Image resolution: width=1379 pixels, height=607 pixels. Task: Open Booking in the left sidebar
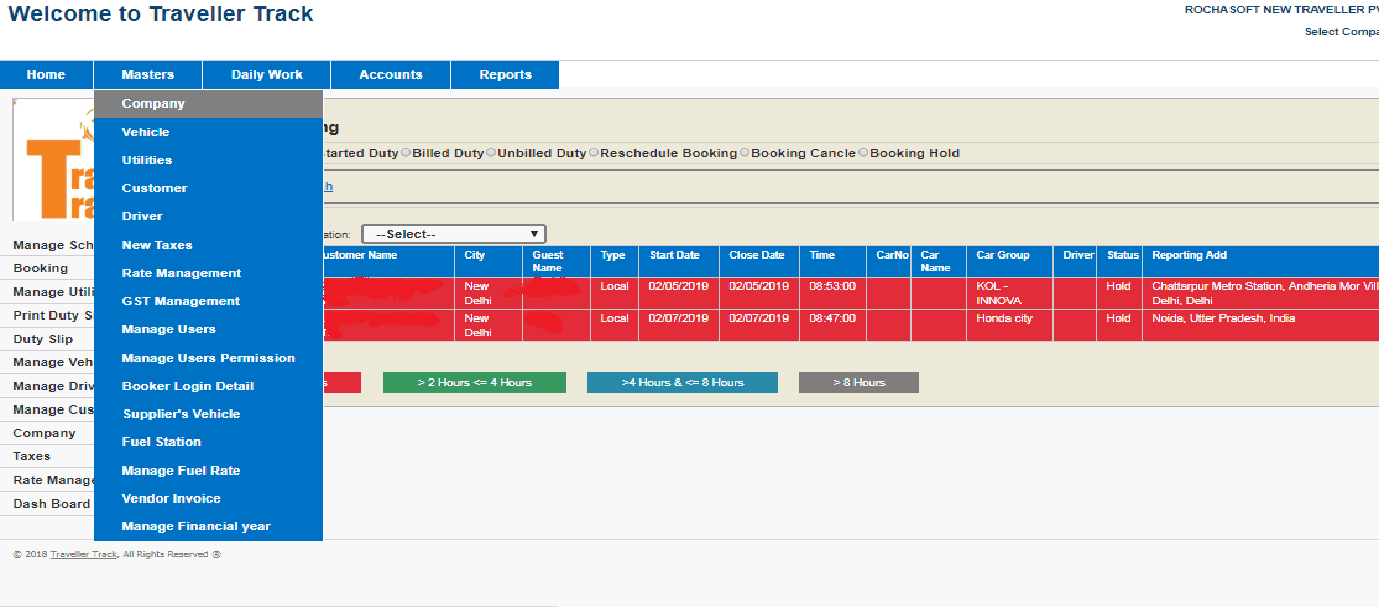click(x=41, y=268)
